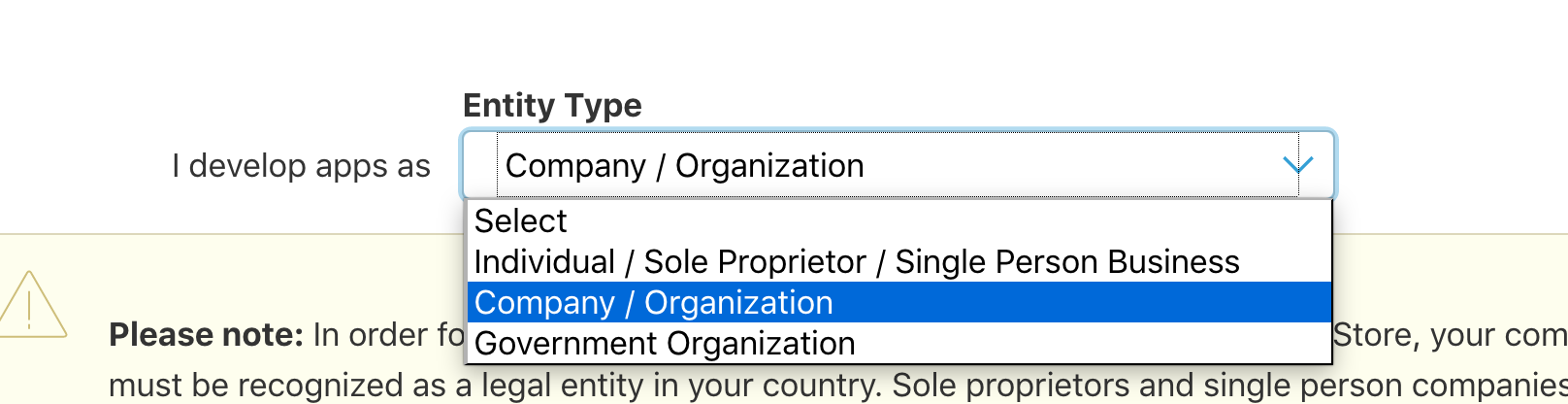Collapse the open entity type list via chevron

[x=1297, y=165]
